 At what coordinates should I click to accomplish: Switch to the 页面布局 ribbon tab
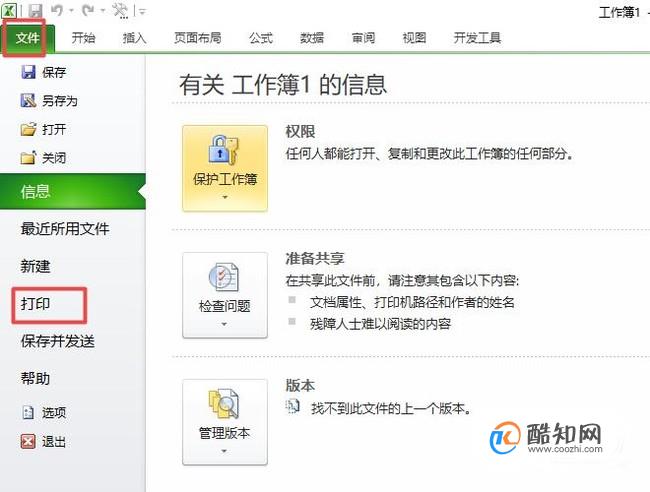(198, 38)
